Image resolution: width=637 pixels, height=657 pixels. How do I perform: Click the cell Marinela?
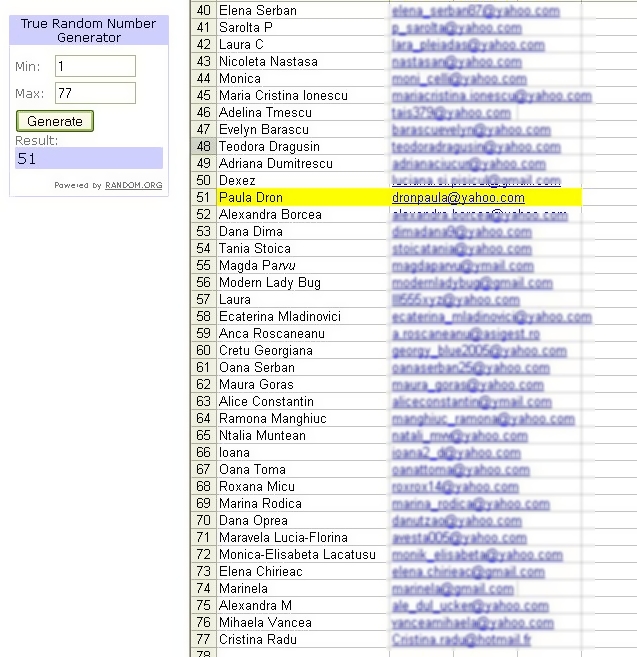click(x=303, y=588)
